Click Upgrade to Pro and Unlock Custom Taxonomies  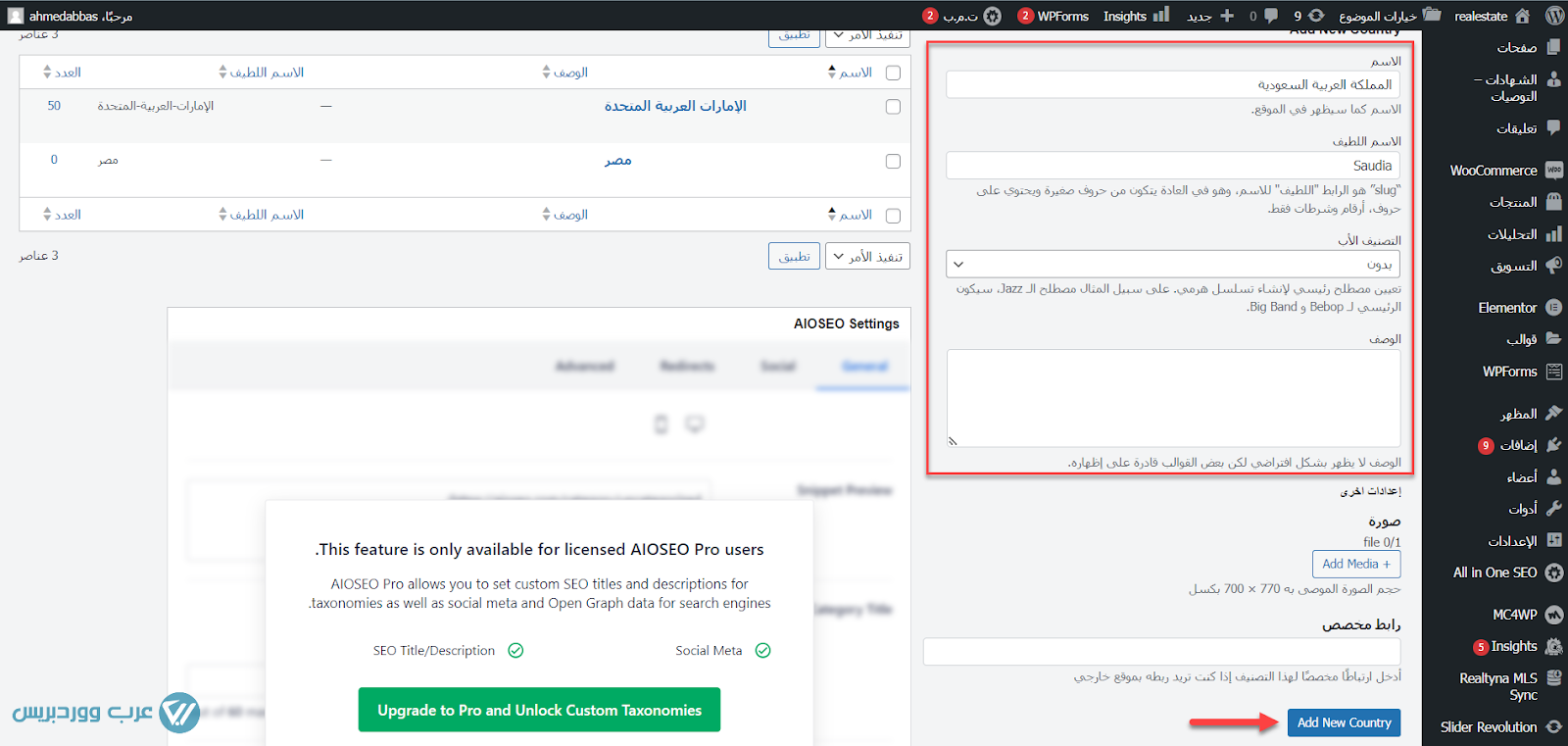pyautogui.click(x=539, y=710)
